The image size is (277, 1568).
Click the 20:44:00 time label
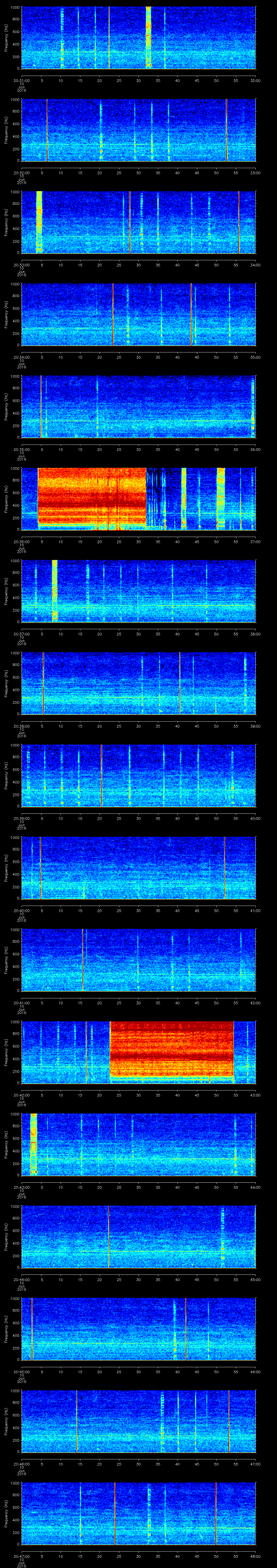coord(21,1279)
